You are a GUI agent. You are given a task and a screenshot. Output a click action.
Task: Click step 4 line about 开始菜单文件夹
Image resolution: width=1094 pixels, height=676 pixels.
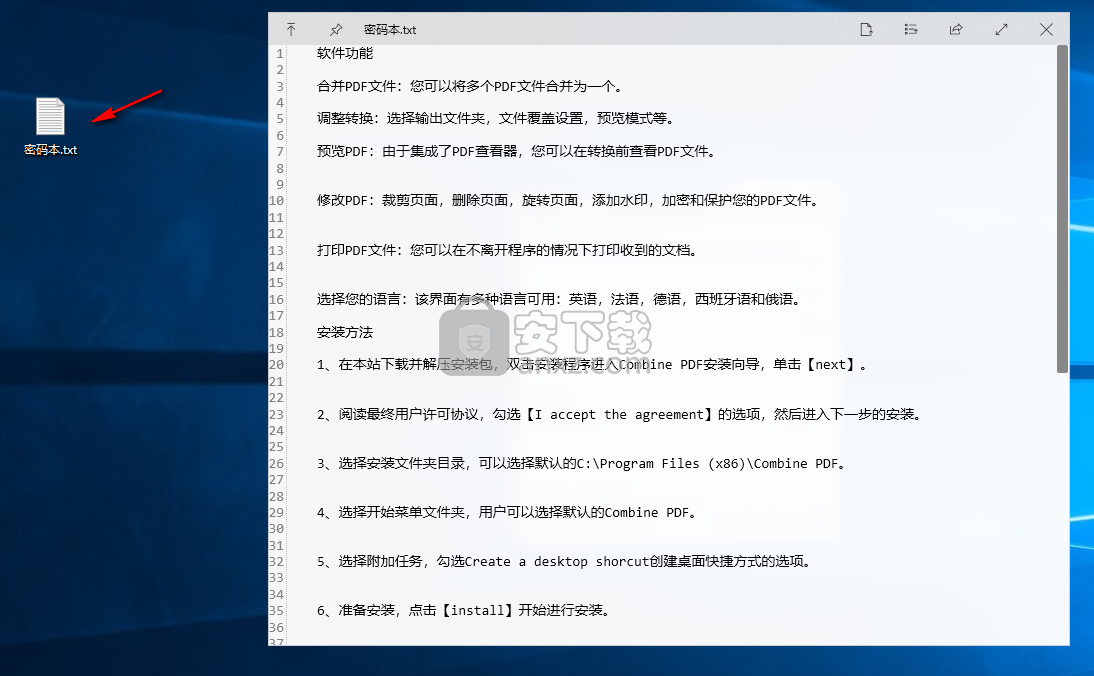click(507, 512)
